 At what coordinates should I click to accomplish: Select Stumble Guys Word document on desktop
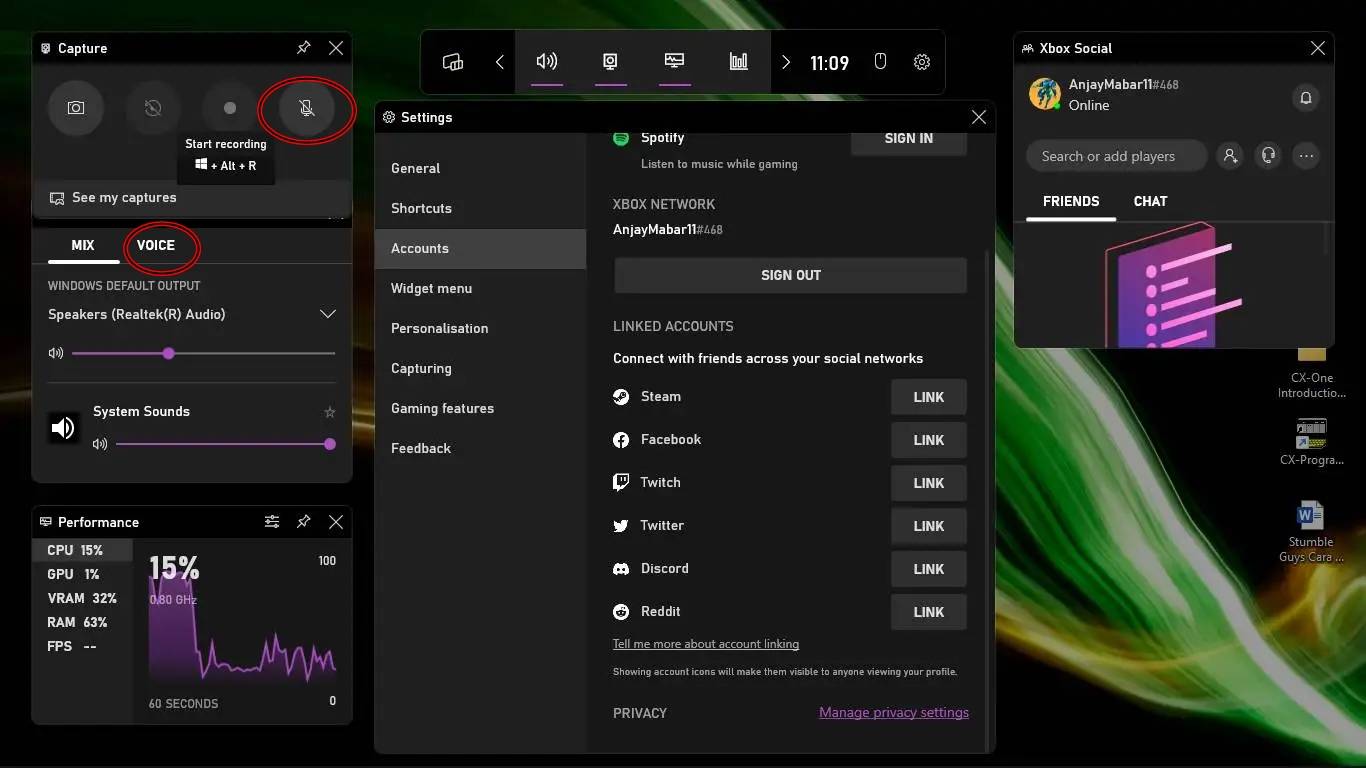(x=1310, y=533)
